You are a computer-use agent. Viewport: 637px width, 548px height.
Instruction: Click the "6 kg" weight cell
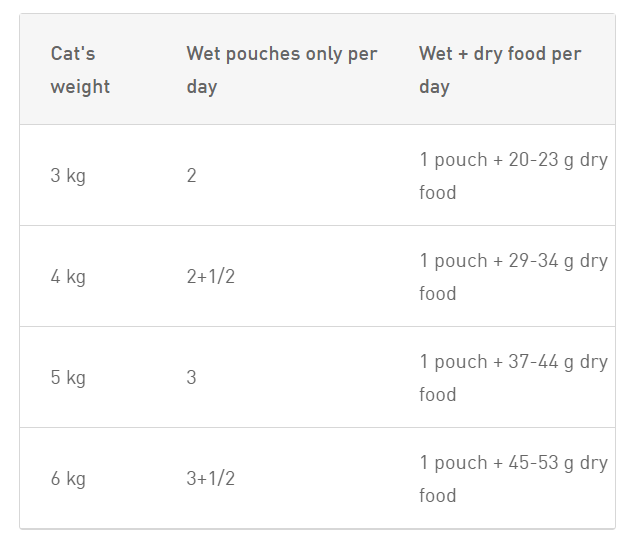pos(68,479)
